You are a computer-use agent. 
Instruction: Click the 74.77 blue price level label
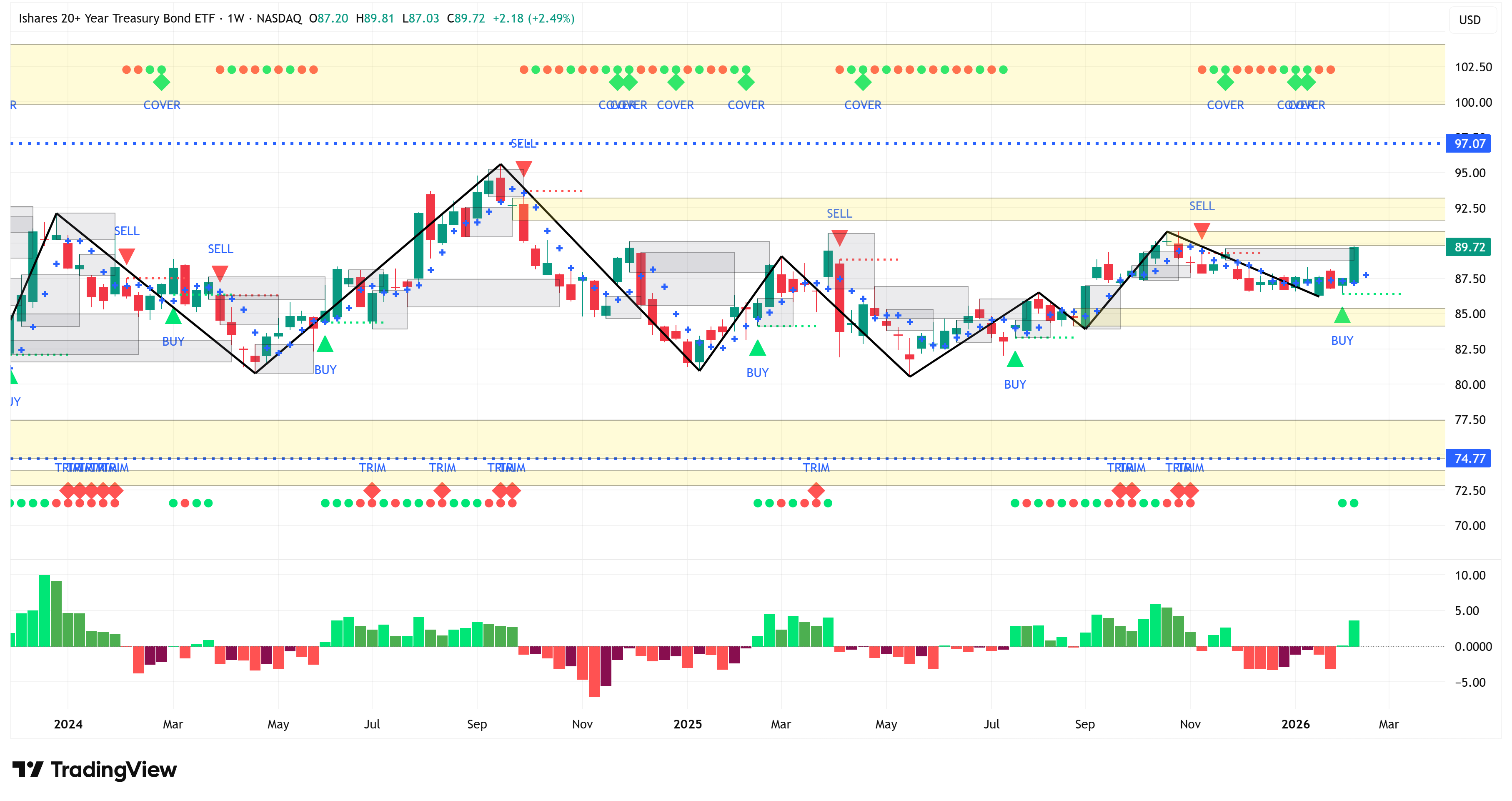pos(1469,459)
